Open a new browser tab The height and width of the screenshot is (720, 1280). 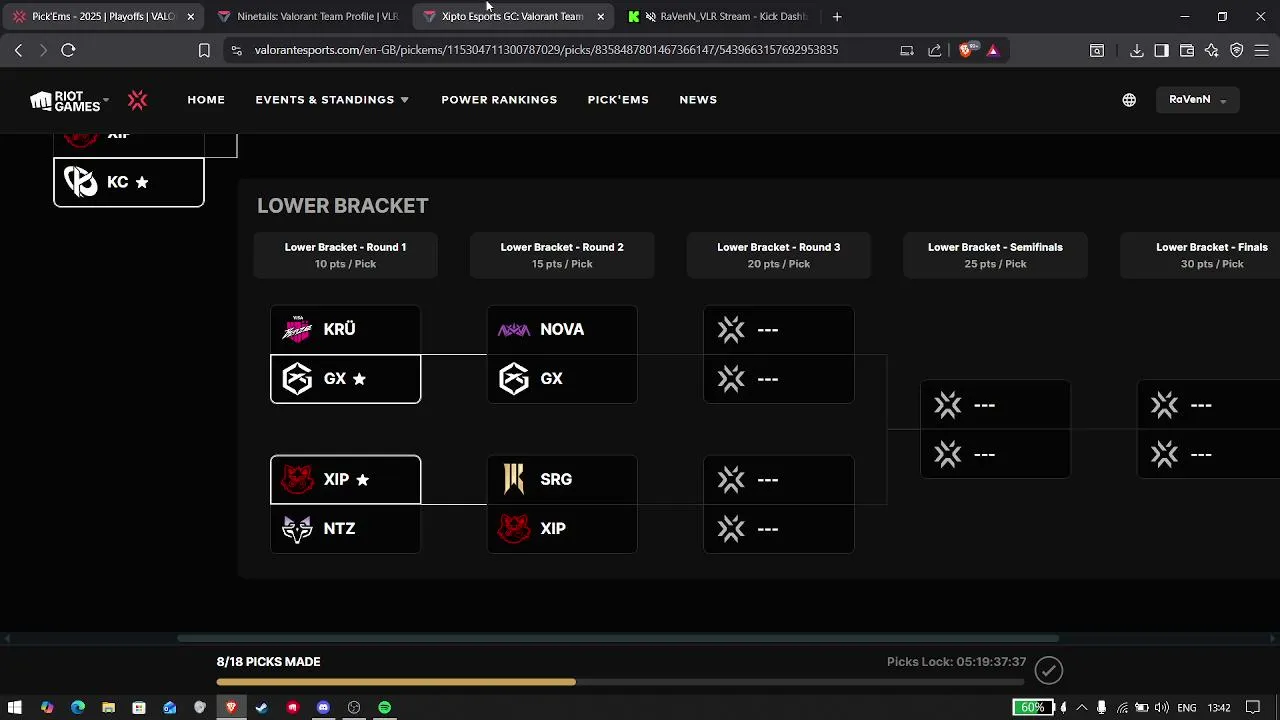pos(837,16)
